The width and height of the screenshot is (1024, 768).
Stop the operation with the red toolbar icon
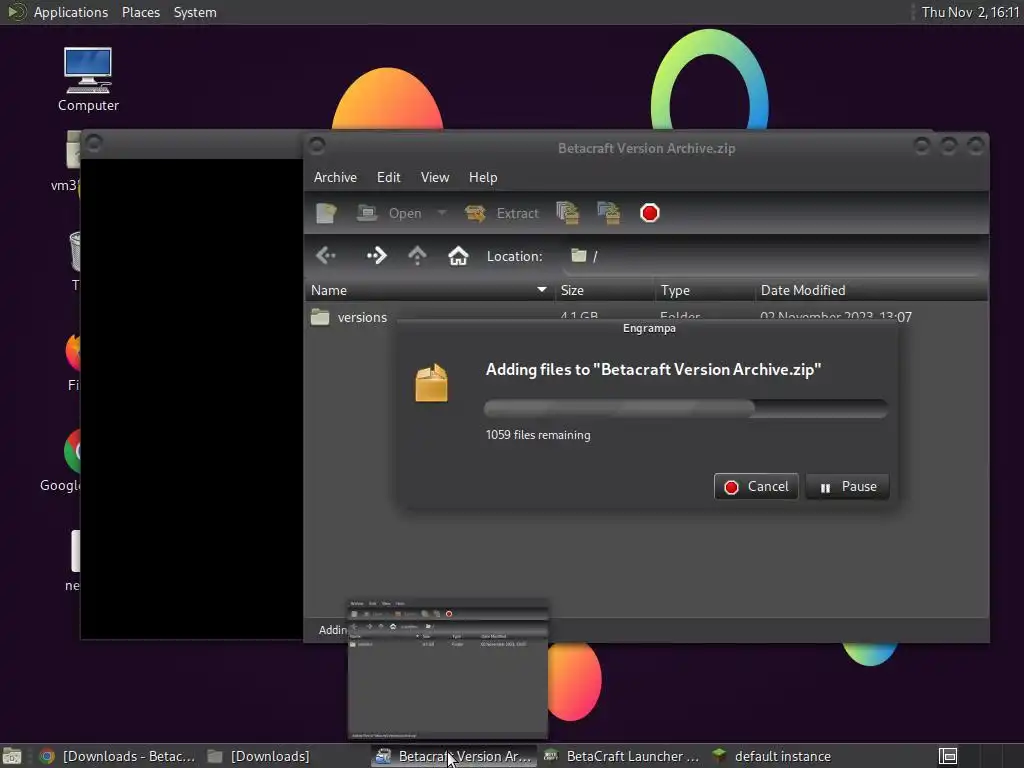point(650,213)
